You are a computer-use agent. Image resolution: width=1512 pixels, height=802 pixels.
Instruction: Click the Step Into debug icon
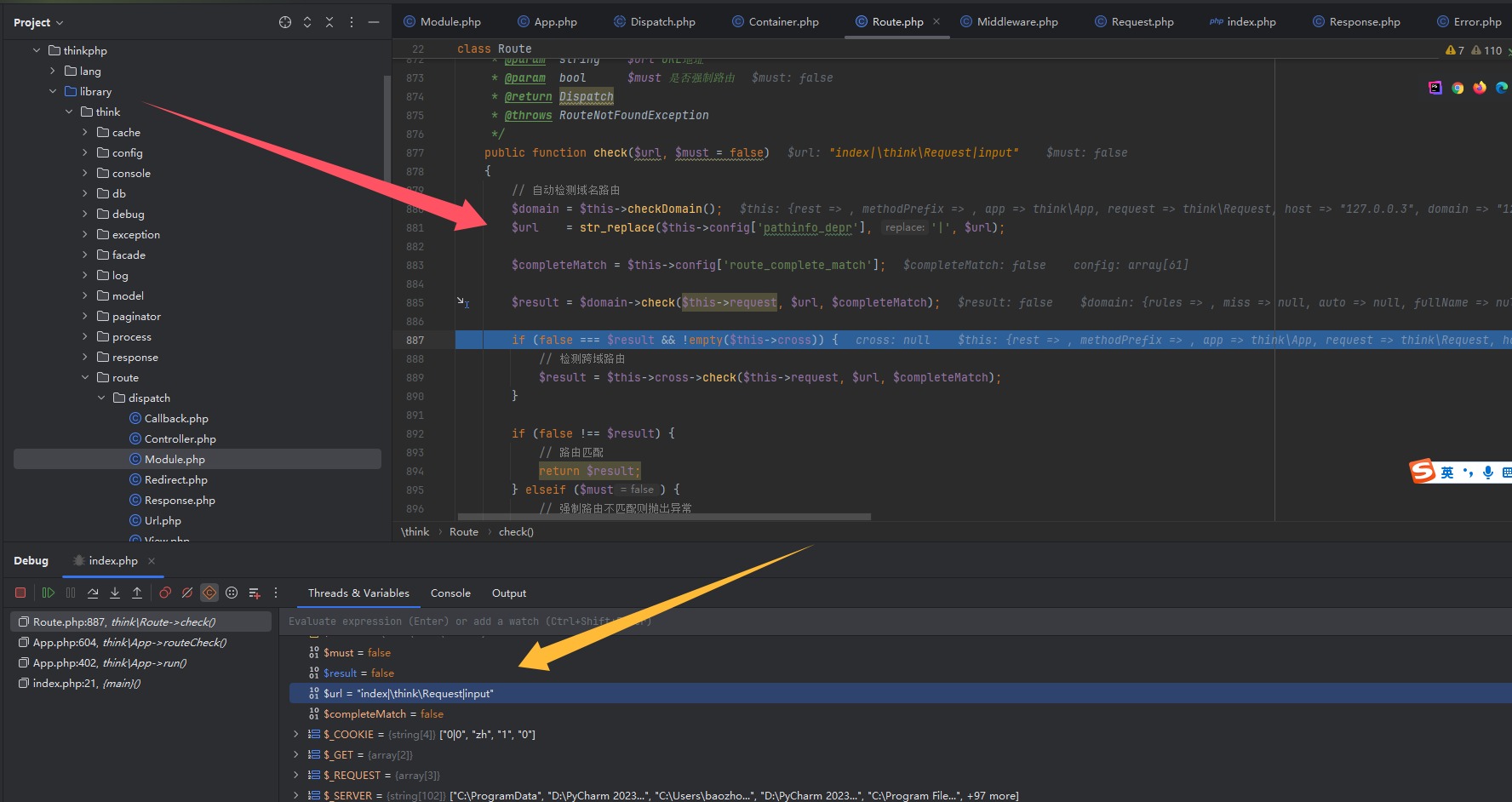[x=115, y=593]
